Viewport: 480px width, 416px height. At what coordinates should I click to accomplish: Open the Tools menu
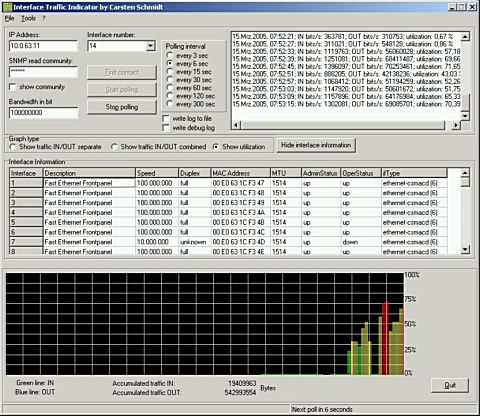pyautogui.click(x=28, y=19)
